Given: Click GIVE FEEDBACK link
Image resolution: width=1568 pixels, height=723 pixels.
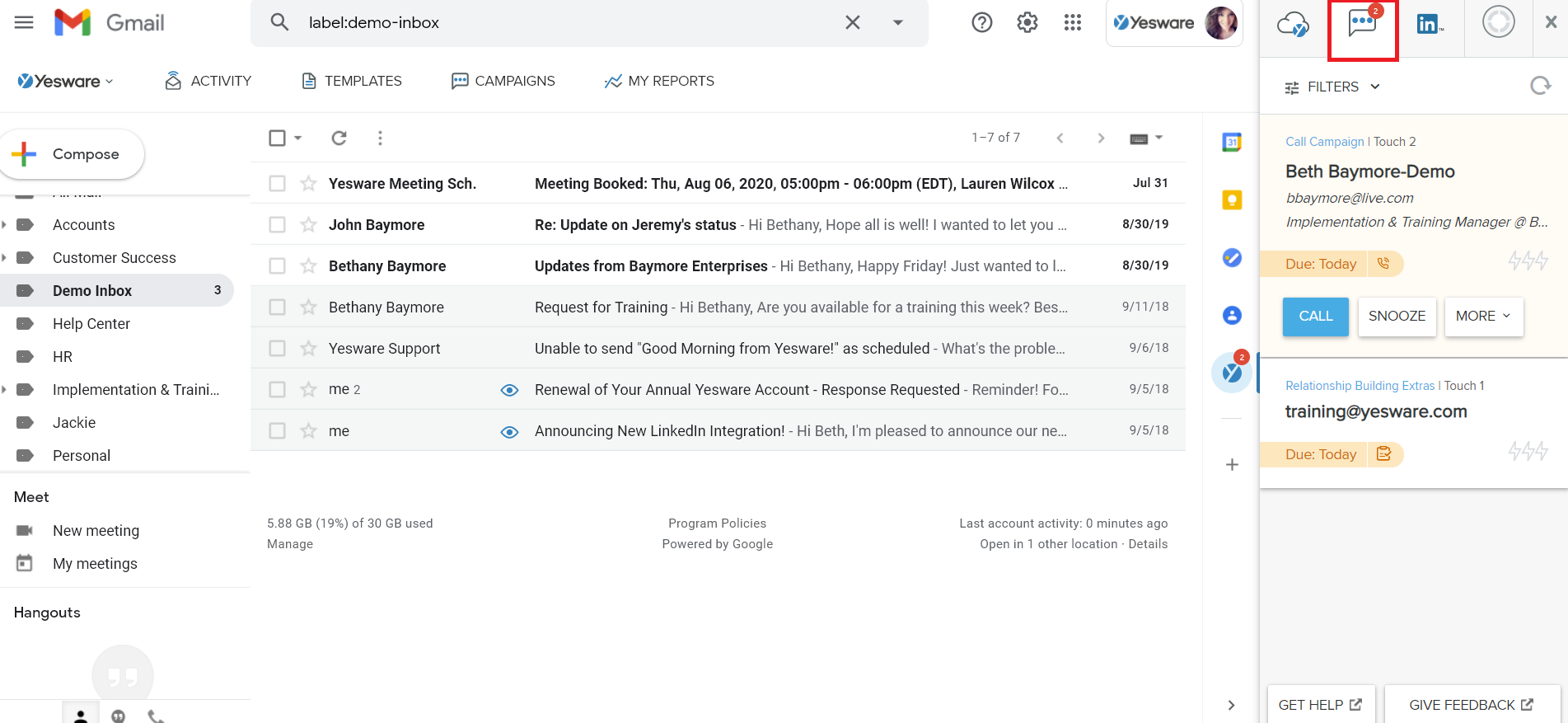Looking at the screenshot, I should [1472, 705].
